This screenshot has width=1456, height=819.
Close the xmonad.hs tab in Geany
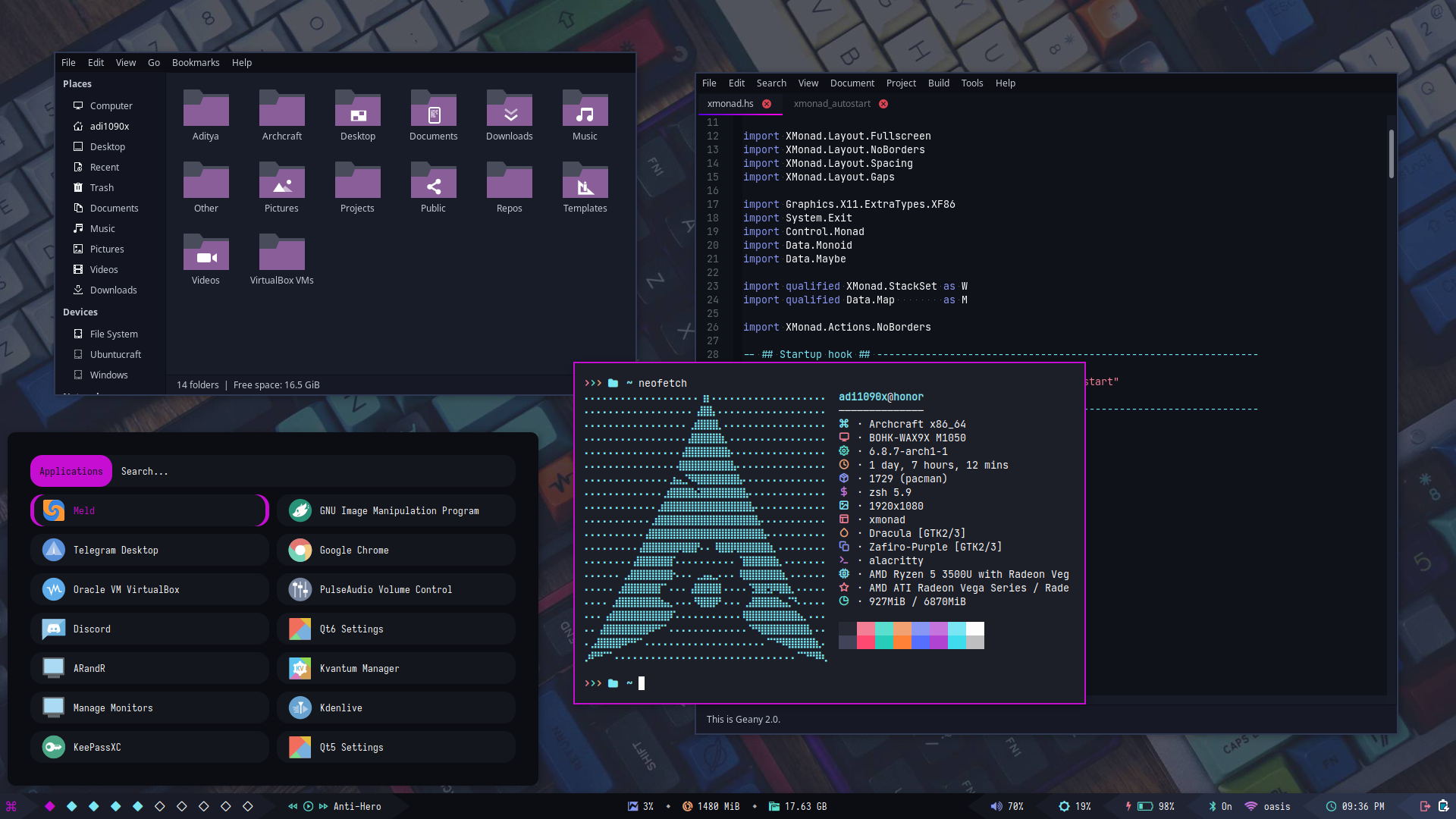(767, 104)
